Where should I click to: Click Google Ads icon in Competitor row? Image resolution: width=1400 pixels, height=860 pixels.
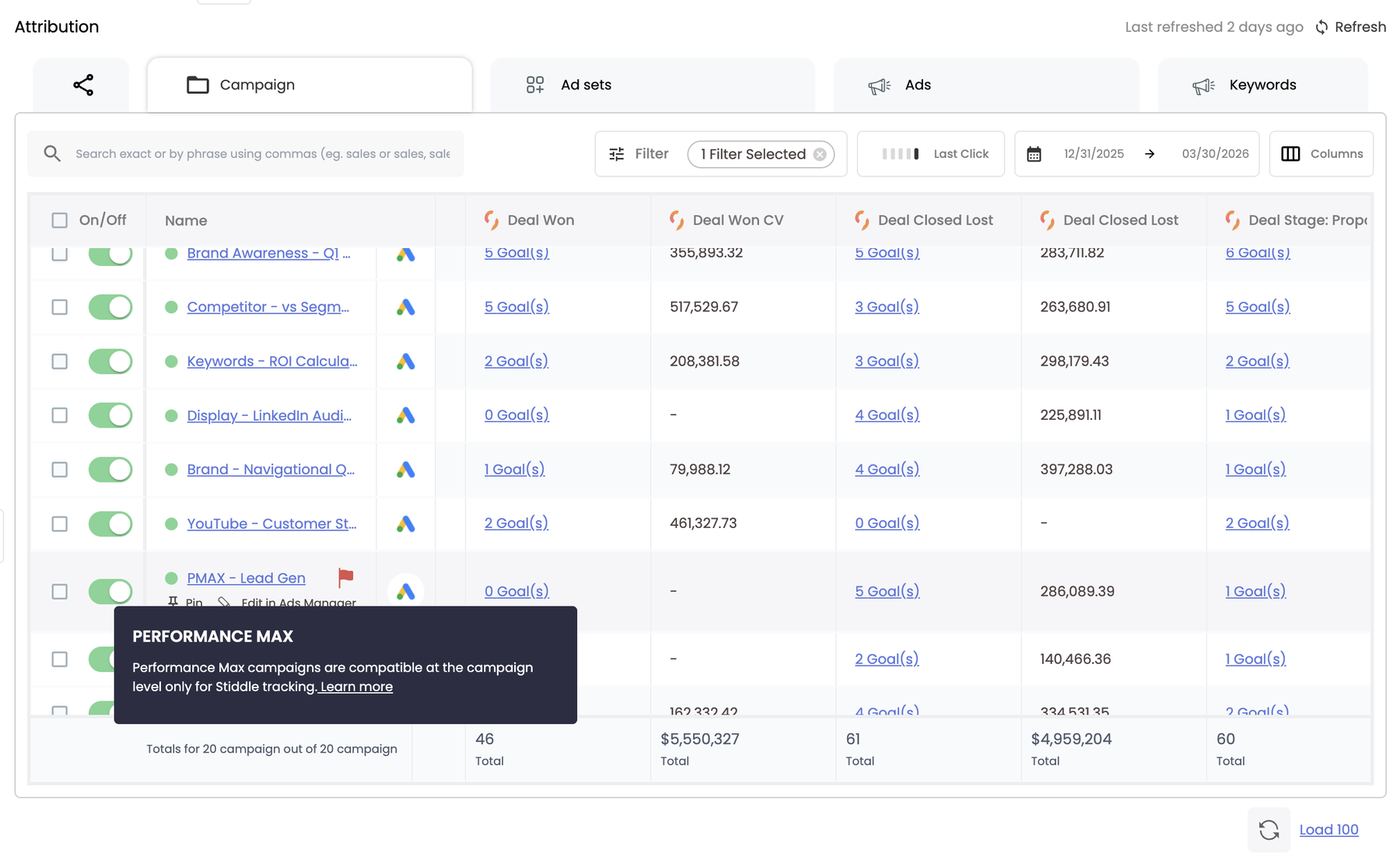click(x=405, y=307)
